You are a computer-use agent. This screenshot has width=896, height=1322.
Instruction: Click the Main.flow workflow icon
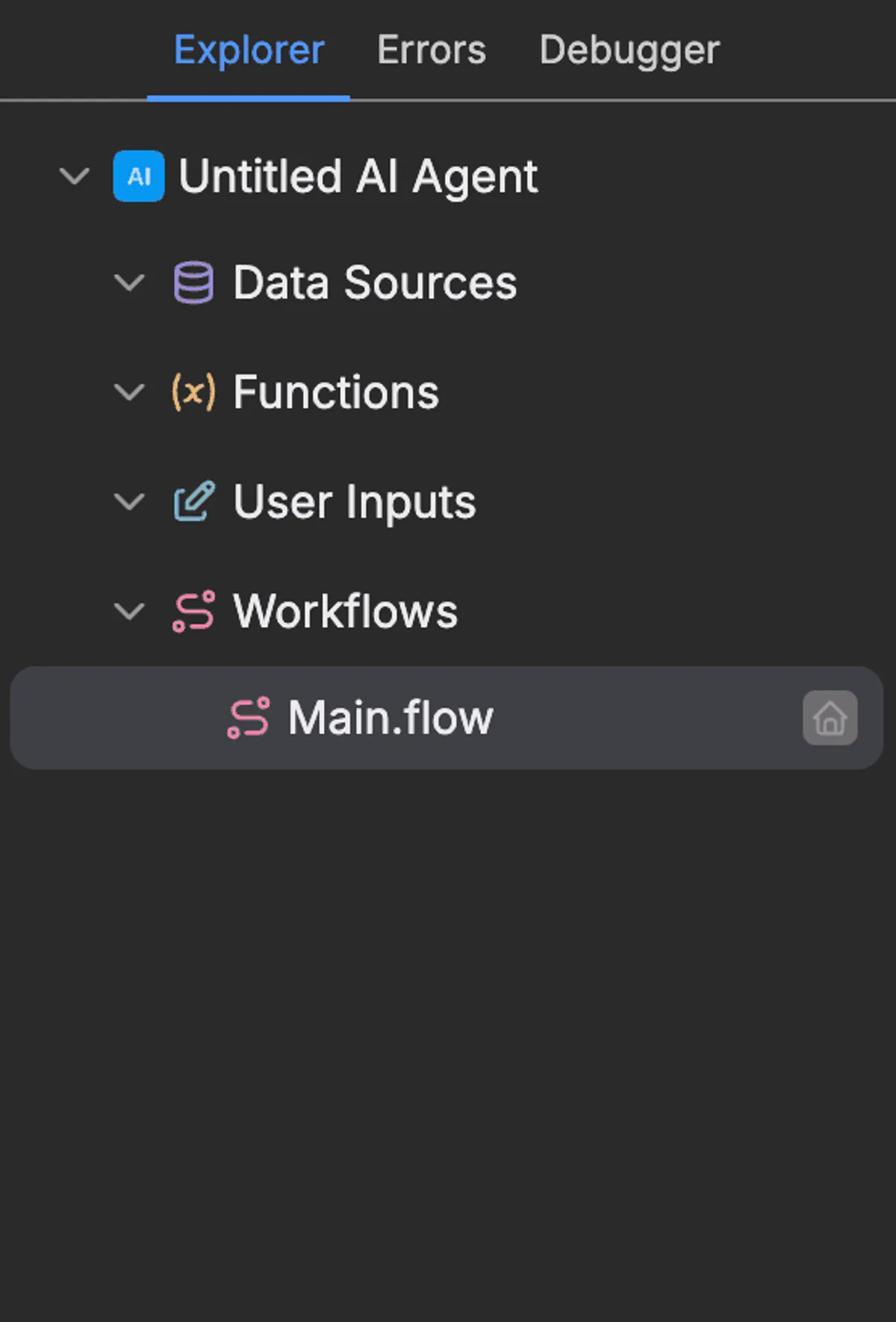(249, 718)
